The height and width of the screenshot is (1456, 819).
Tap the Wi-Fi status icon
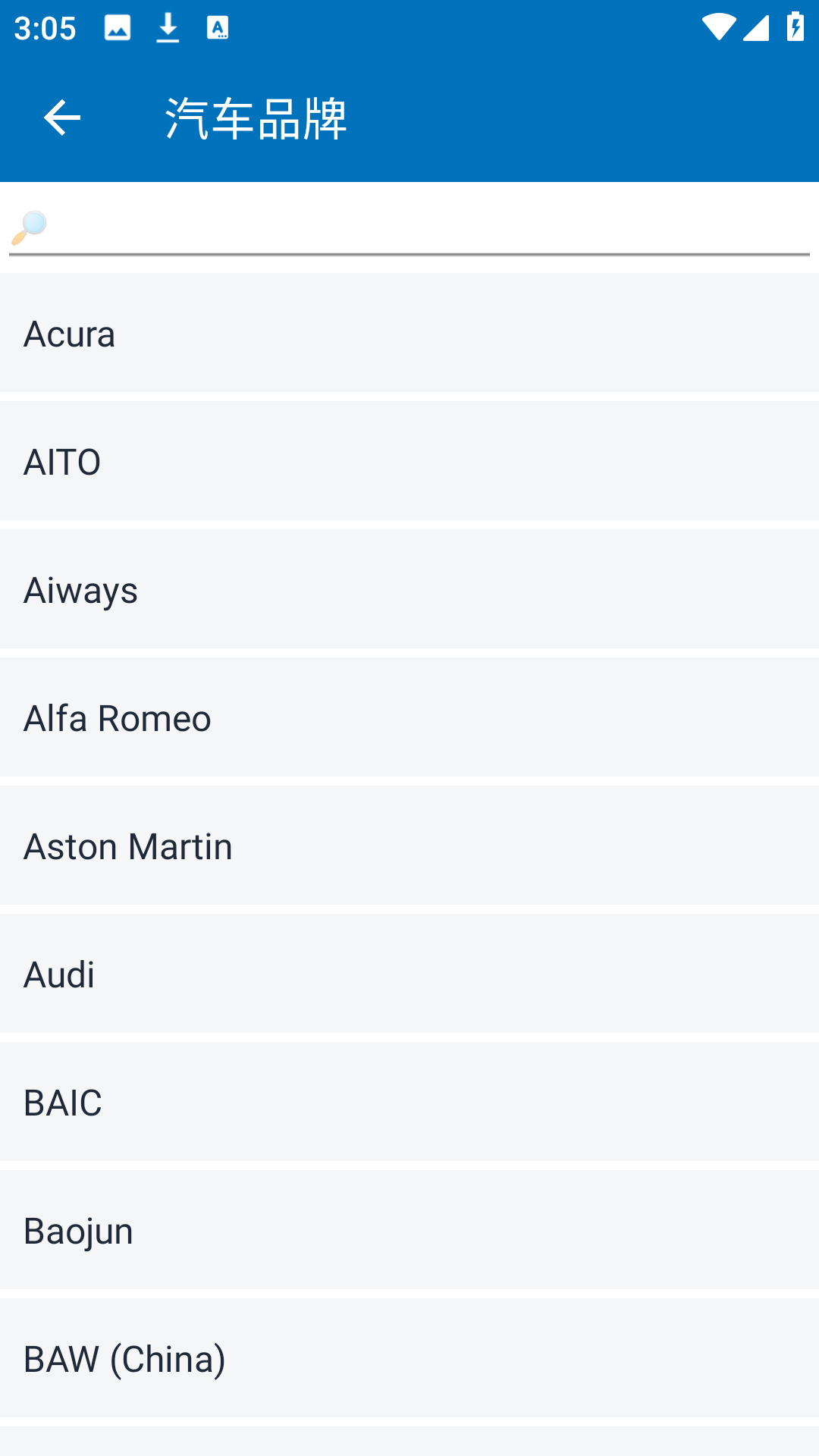pyautogui.click(x=717, y=28)
